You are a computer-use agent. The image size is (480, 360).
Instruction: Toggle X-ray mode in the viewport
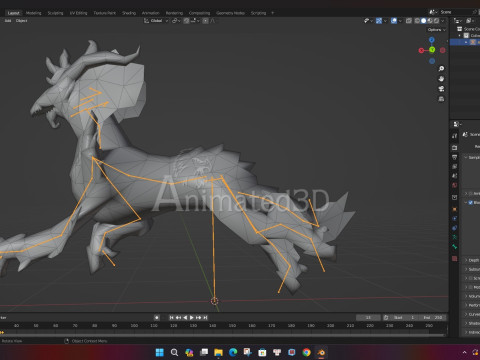pos(409,21)
